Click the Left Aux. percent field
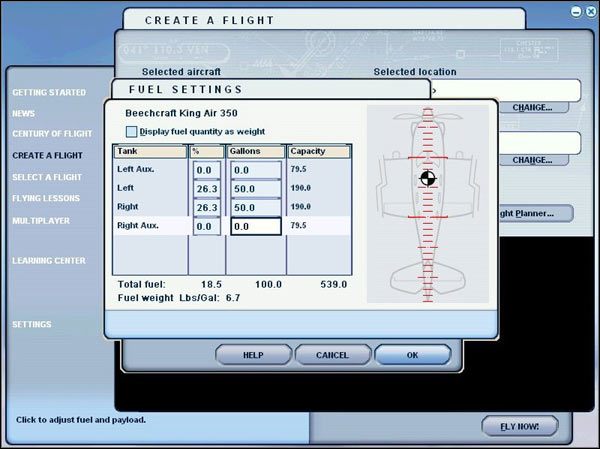The width and height of the screenshot is (600, 449). pos(207,170)
